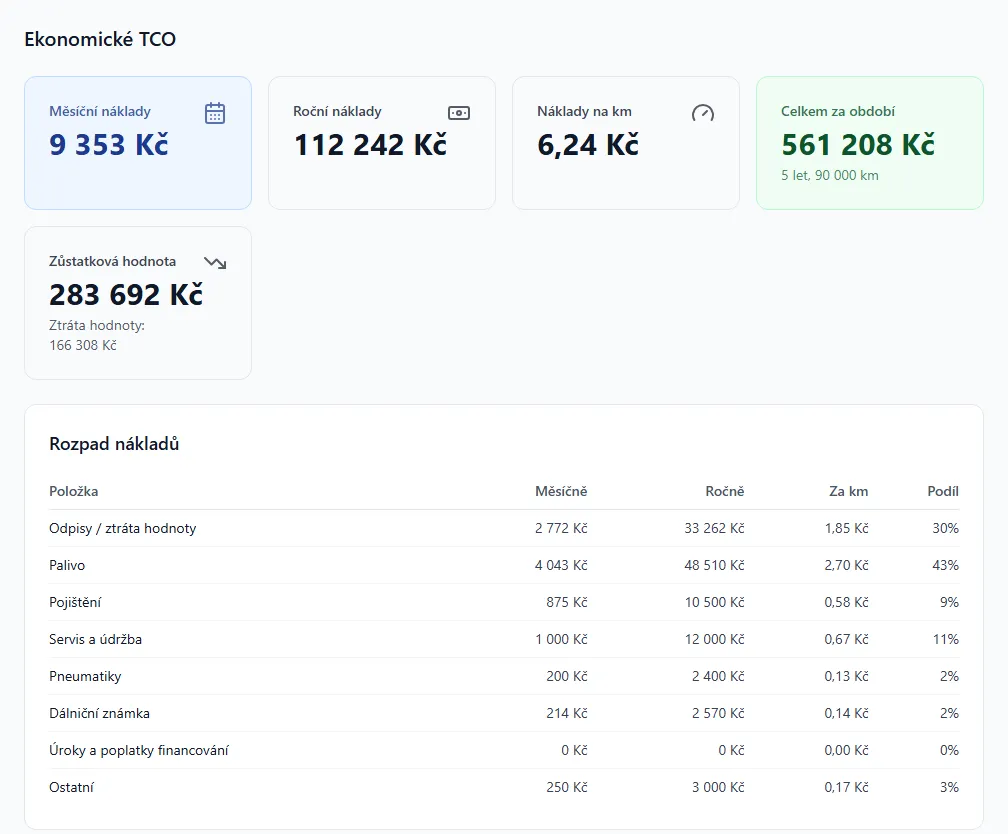Click the 43% fuel share cell
Viewport: 1008px width, 834px height.
click(945, 565)
